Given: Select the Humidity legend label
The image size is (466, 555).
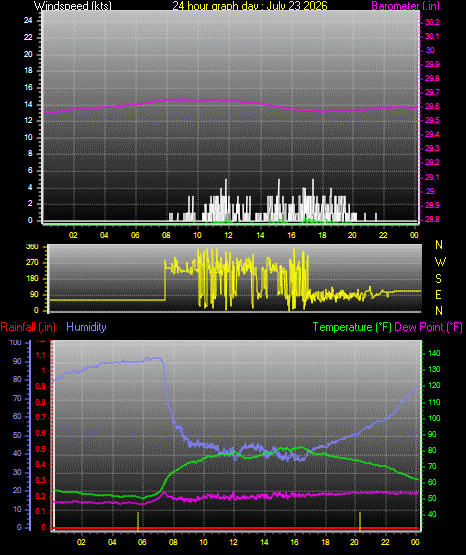Looking at the screenshot, I should (x=86, y=327).
